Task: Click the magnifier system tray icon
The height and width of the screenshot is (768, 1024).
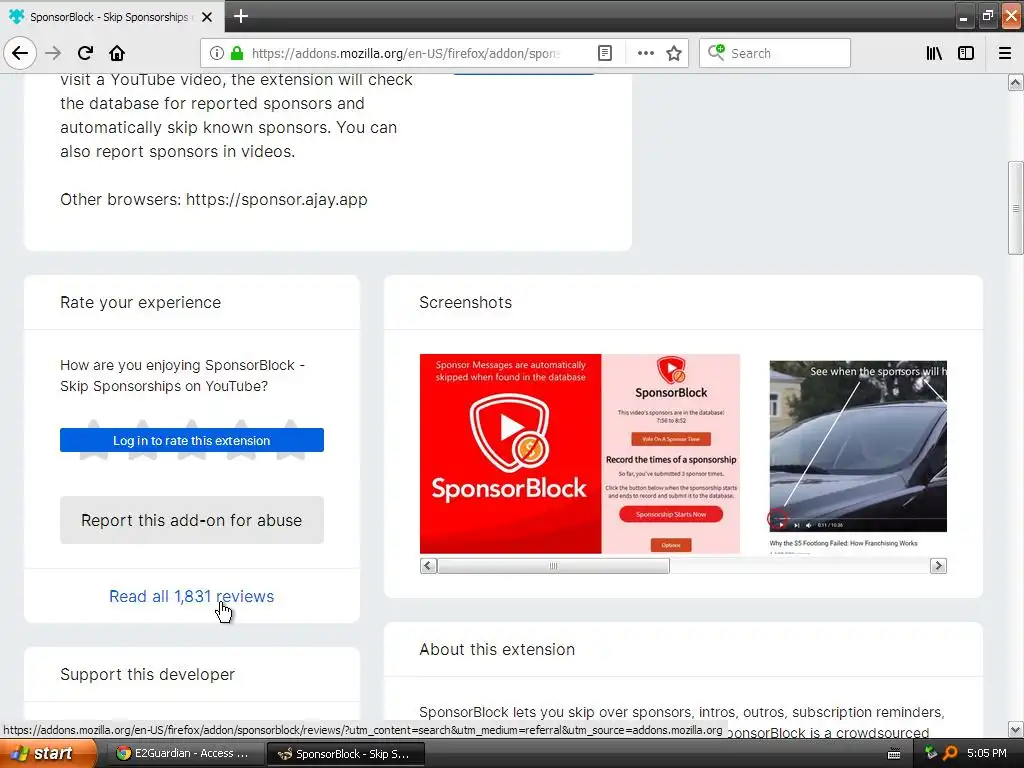Action: tap(951, 754)
